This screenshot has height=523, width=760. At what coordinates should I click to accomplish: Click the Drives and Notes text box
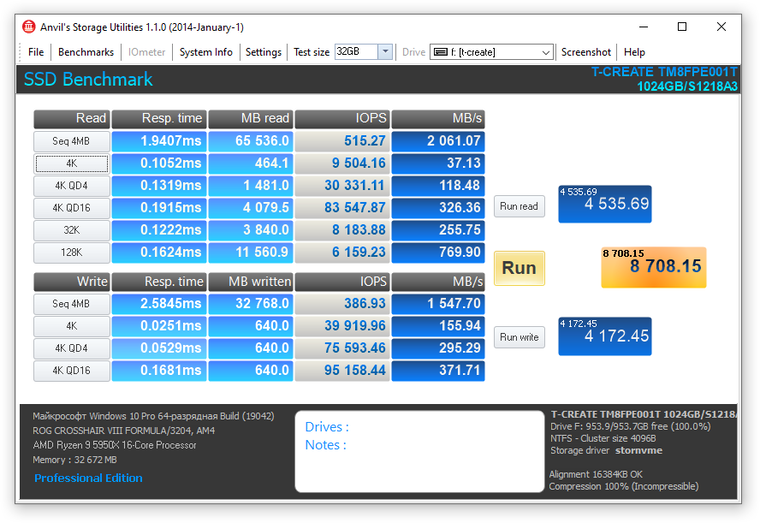419,452
